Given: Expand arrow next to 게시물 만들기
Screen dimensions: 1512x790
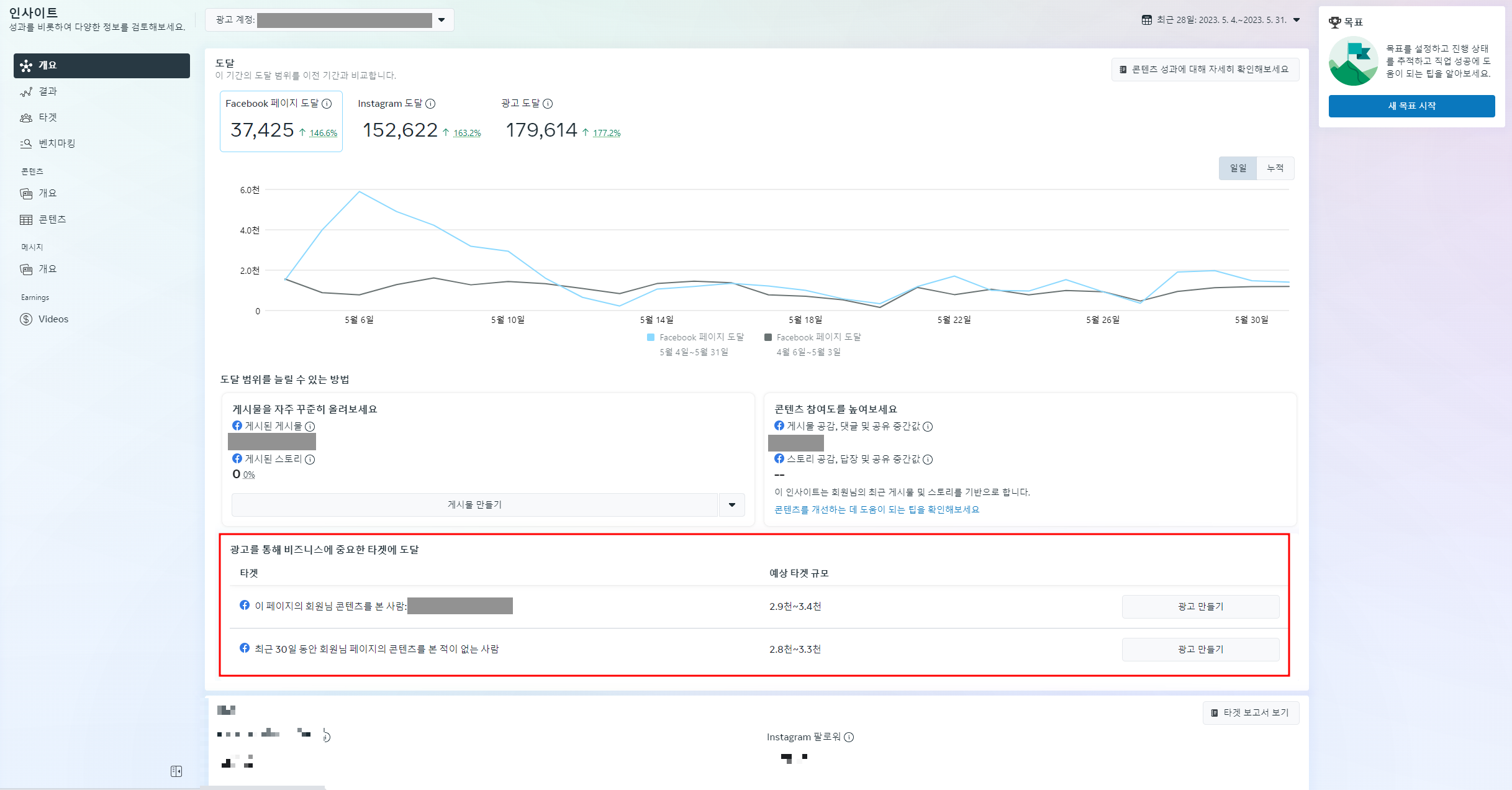Looking at the screenshot, I should pos(732,505).
